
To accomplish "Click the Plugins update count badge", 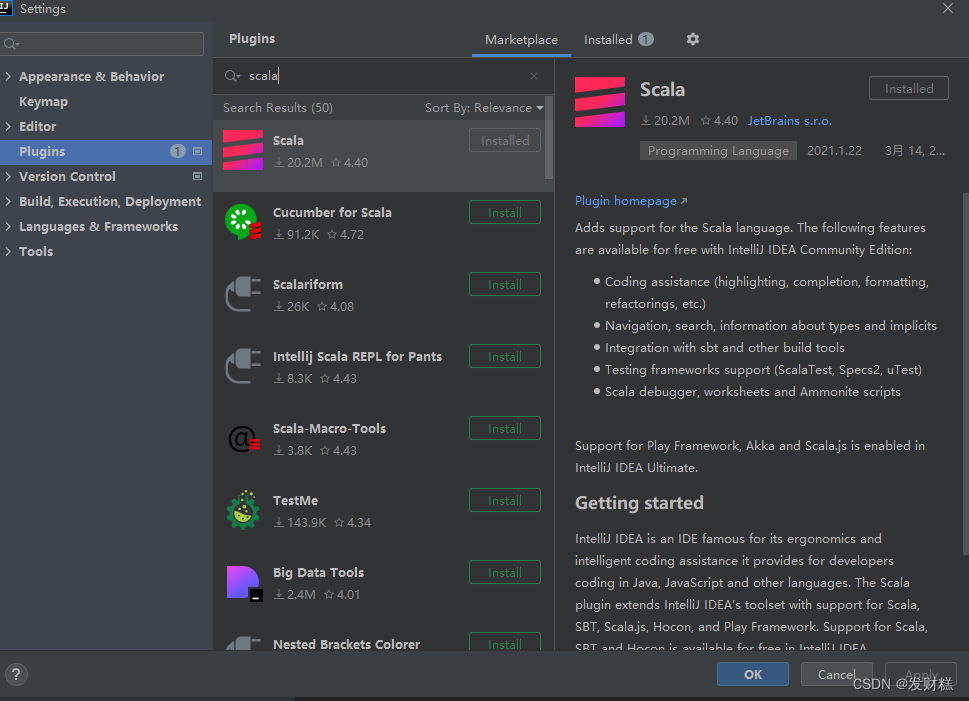I will (x=177, y=151).
